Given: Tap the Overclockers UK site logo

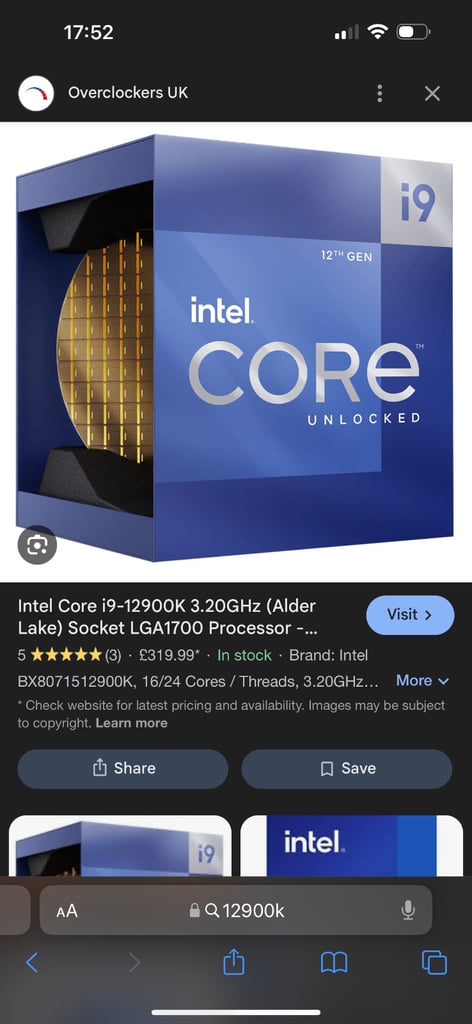Looking at the screenshot, I should point(36,93).
